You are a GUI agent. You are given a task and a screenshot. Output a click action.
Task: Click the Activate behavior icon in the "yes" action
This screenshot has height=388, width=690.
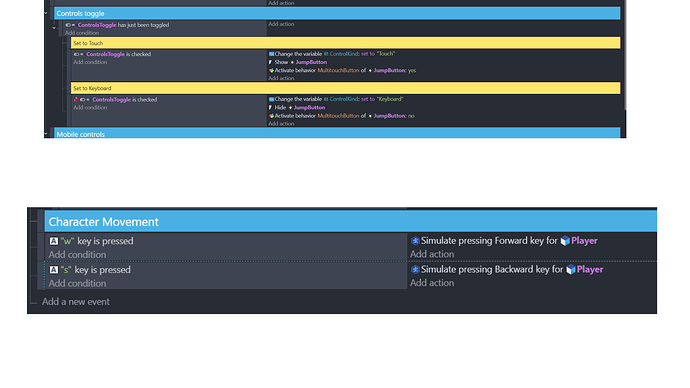point(271,70)
